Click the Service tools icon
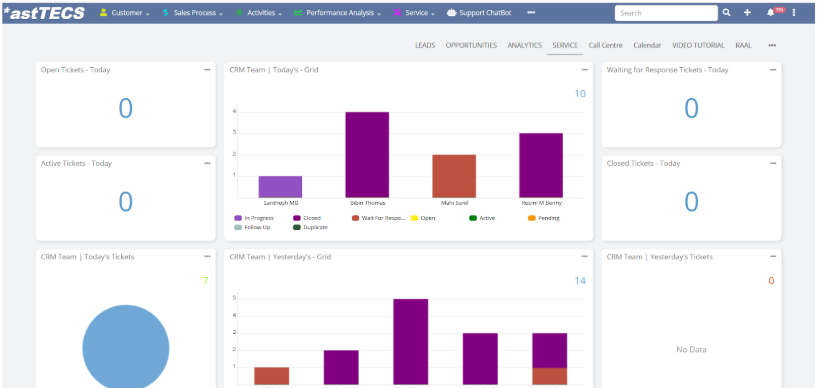This screenshot has width=823, height=388. 397,13
